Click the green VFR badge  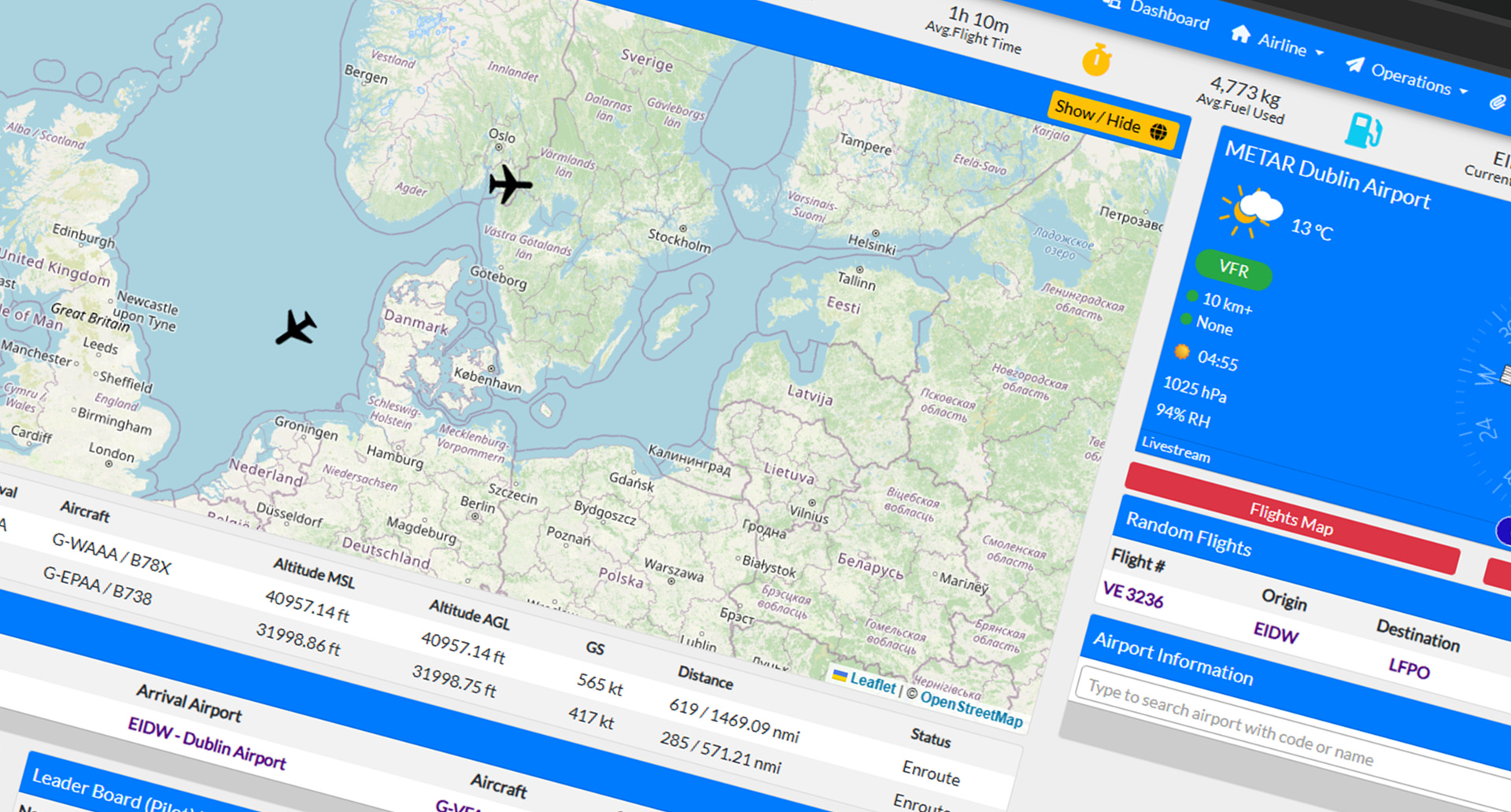click(1233, 270)
